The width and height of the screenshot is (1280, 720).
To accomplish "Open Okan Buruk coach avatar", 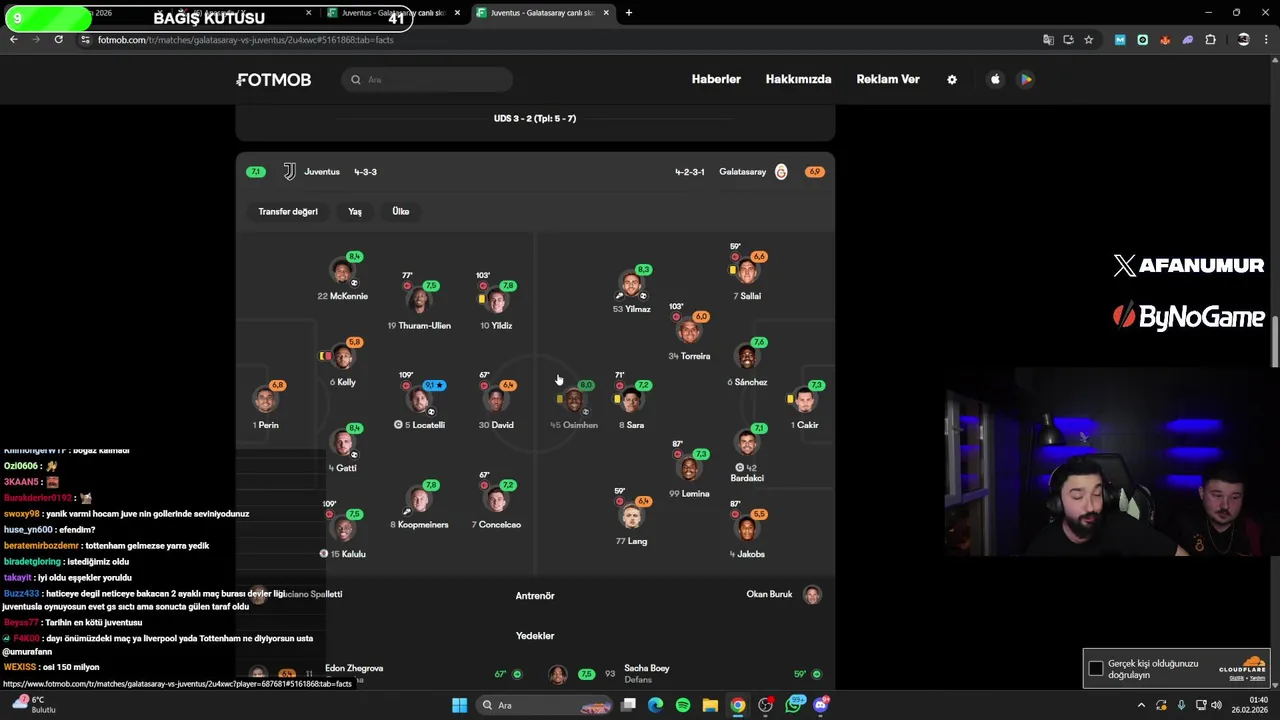I will click(812, 594).
